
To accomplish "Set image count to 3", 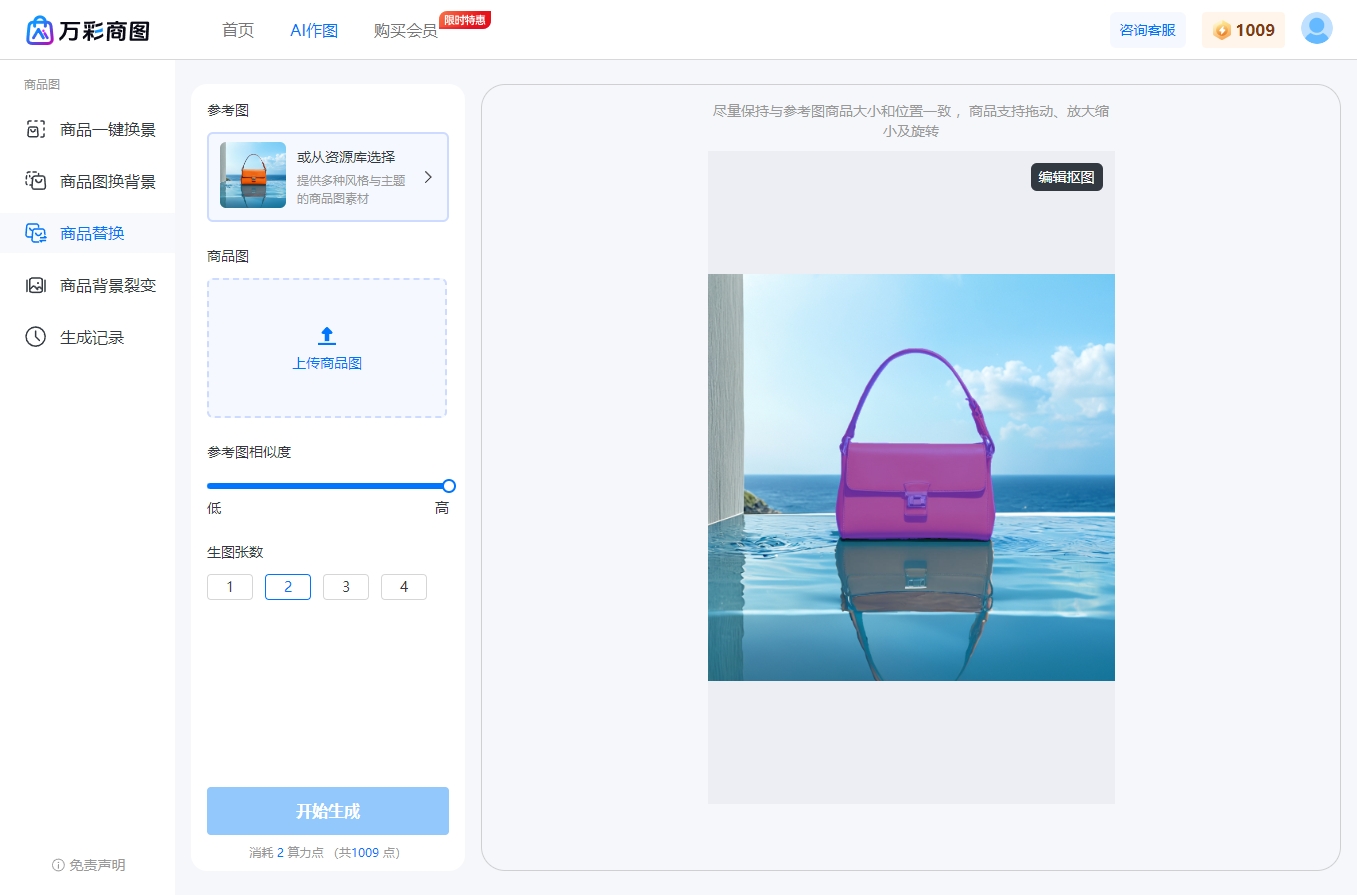I will [x=346, y=587].
